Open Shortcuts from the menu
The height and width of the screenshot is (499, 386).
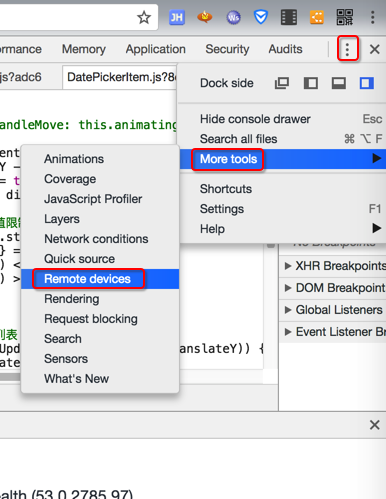point(283,189)
